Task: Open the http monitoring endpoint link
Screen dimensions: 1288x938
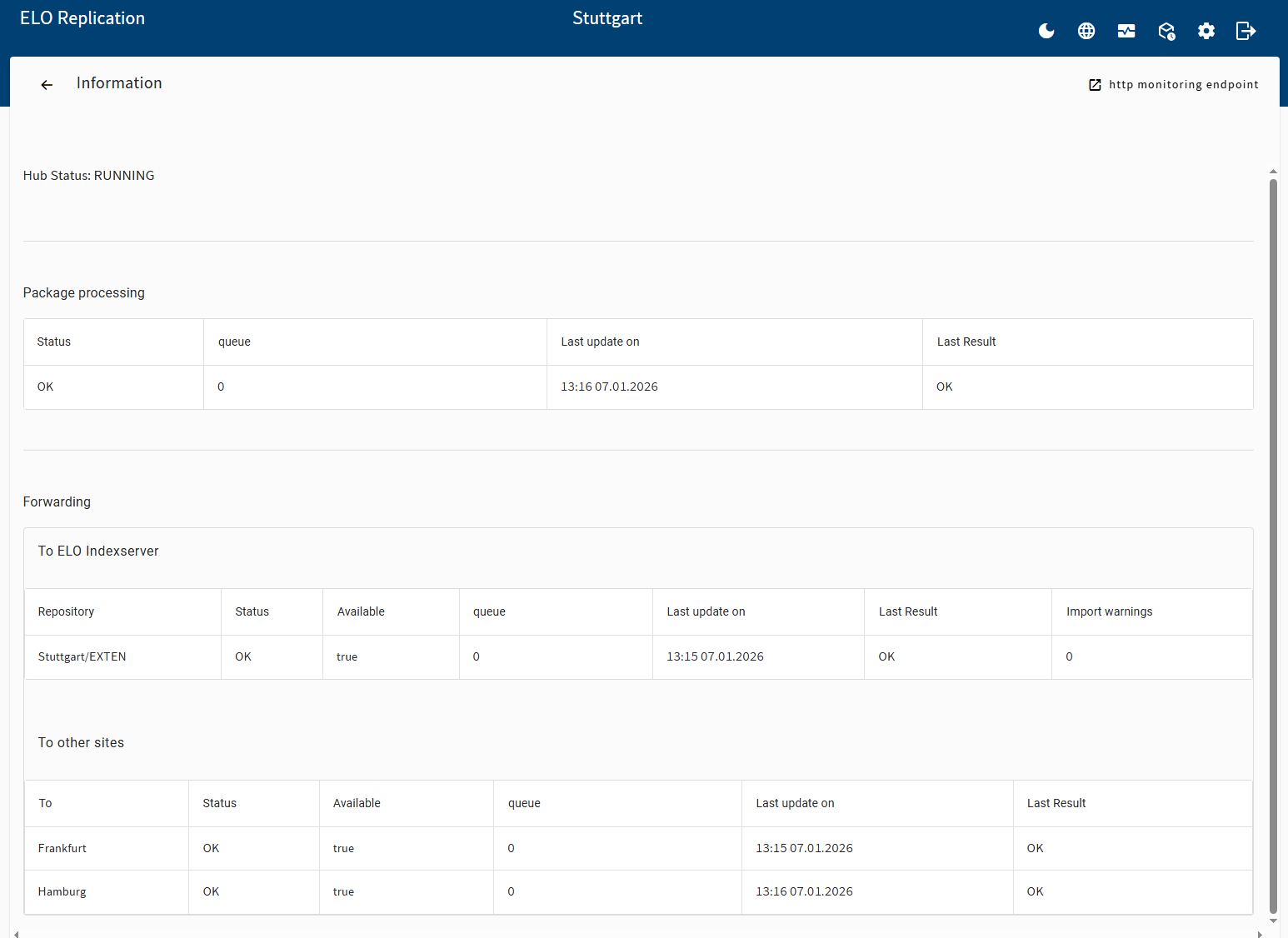Action: pos(1174,84)
